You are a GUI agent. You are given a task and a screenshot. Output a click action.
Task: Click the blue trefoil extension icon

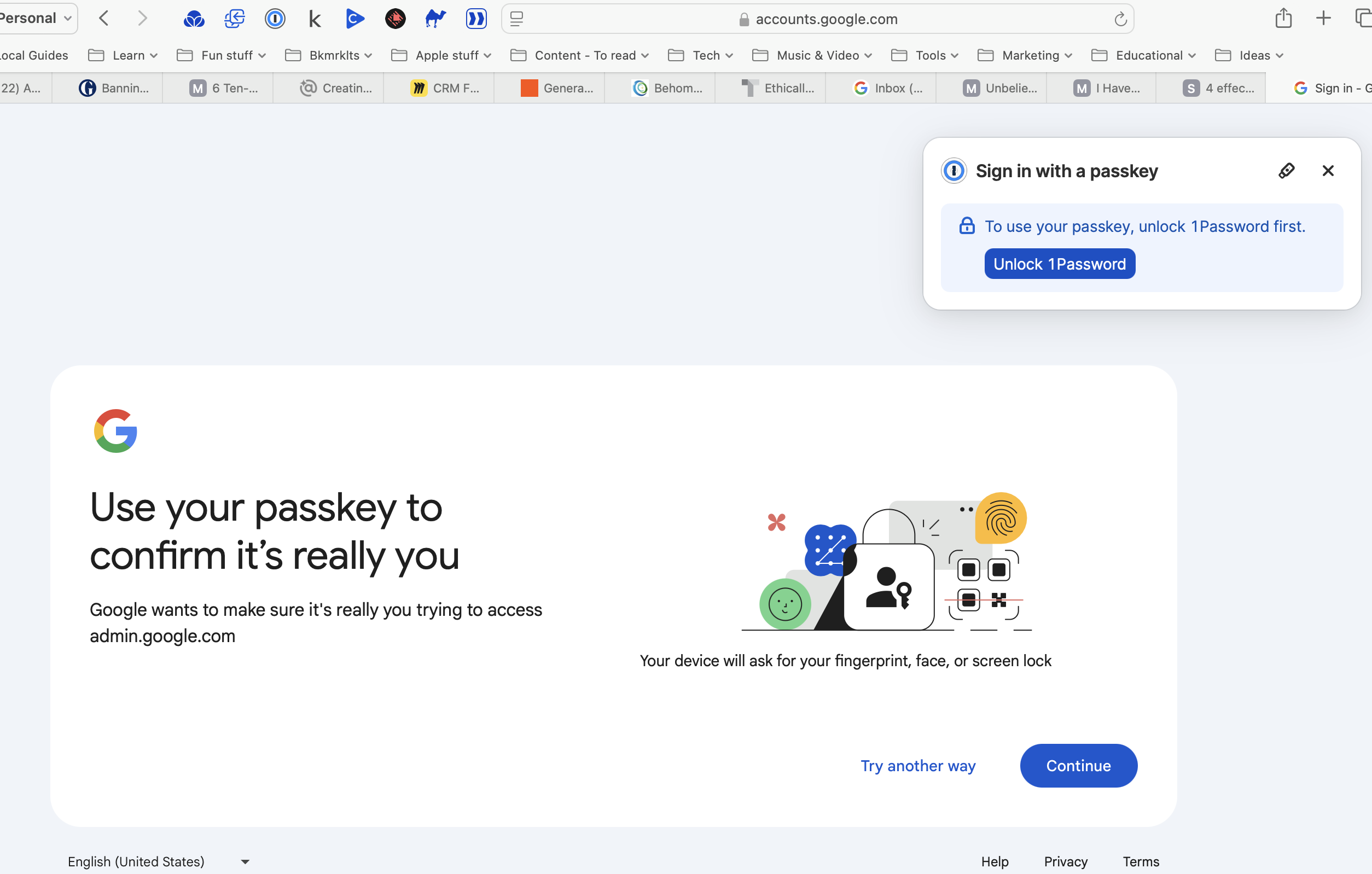click(194, 19)
